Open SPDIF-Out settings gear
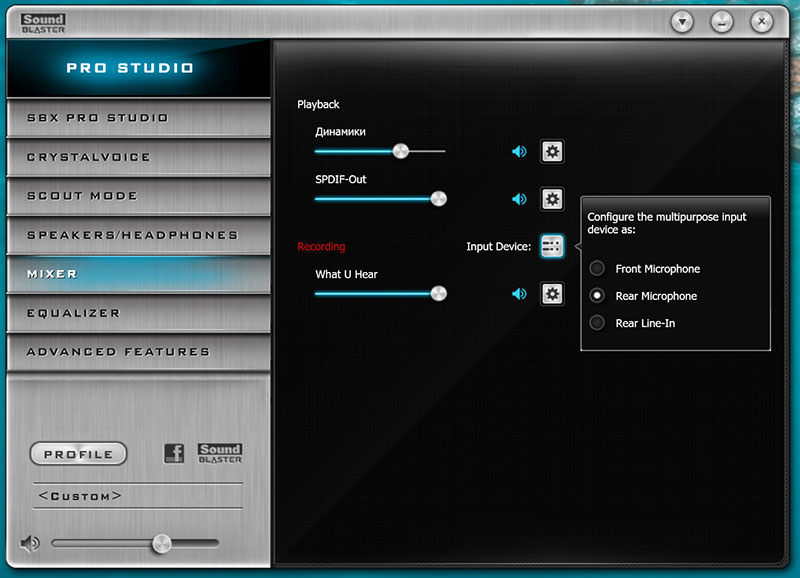Screen dimensions: 800x578 coord(552,199)
